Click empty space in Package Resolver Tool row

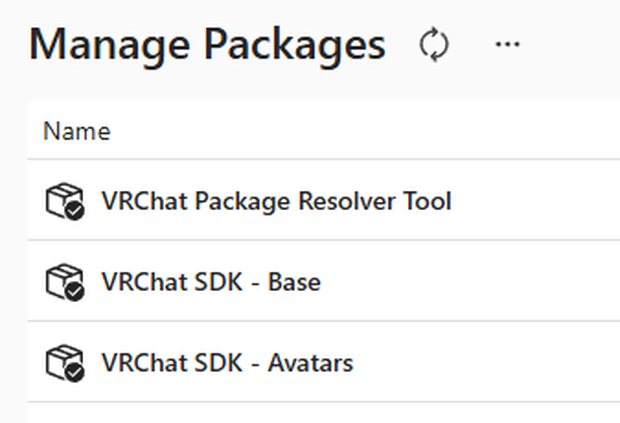[534, 200]
